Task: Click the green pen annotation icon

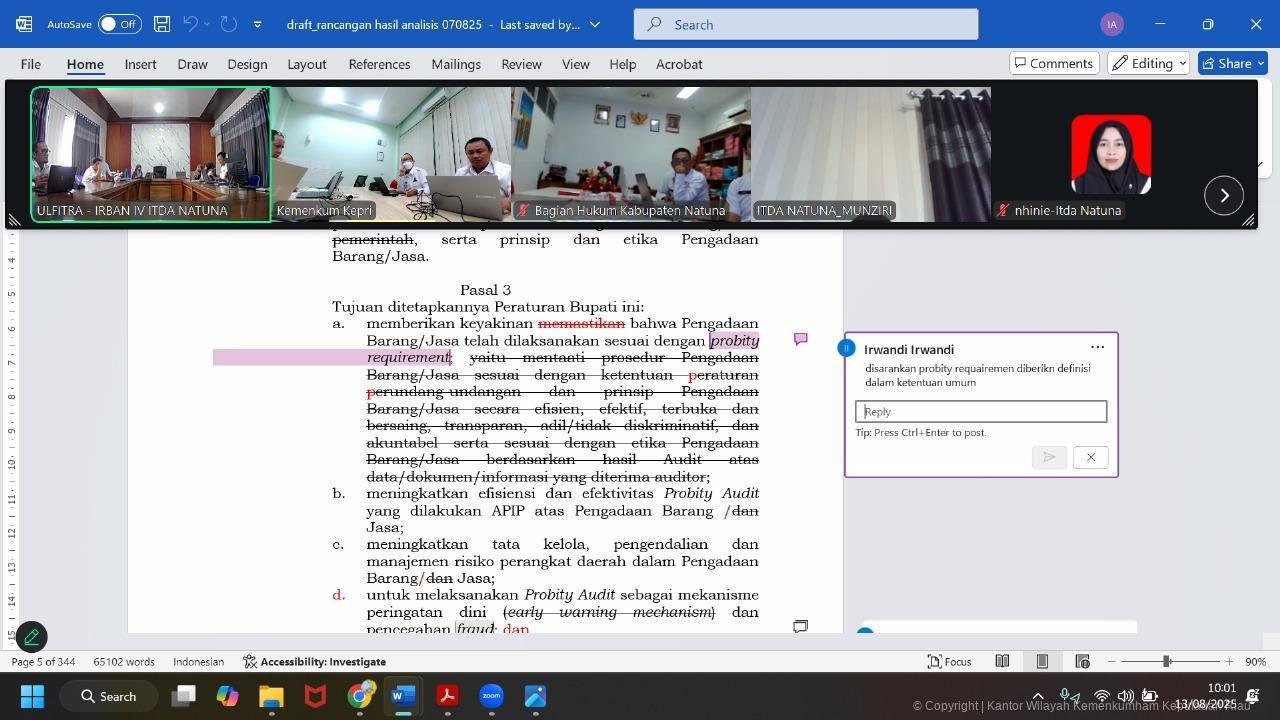Action: click(31, 636)
